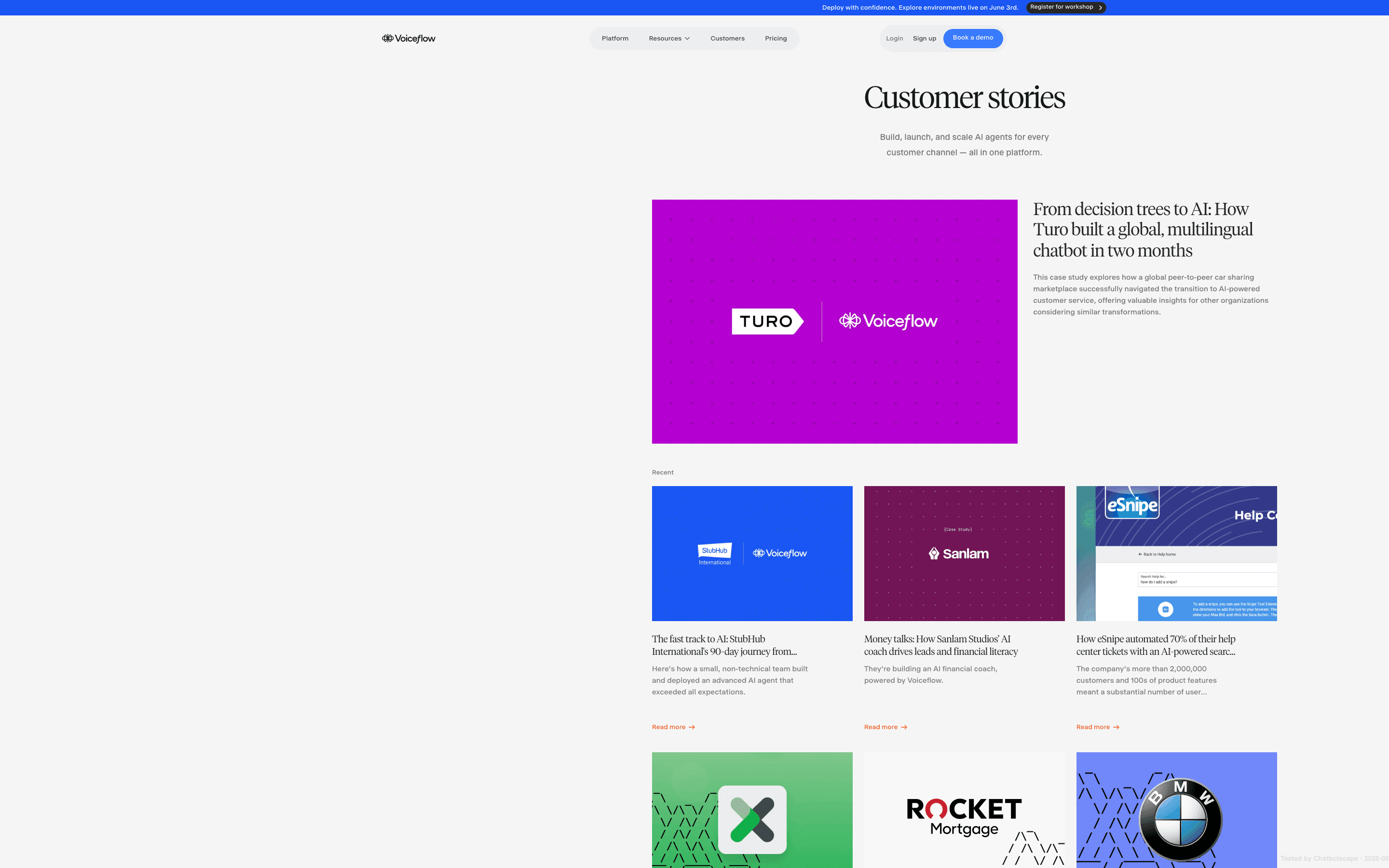Open the Customers nav link
The image size is (1389, 868).
727,39
